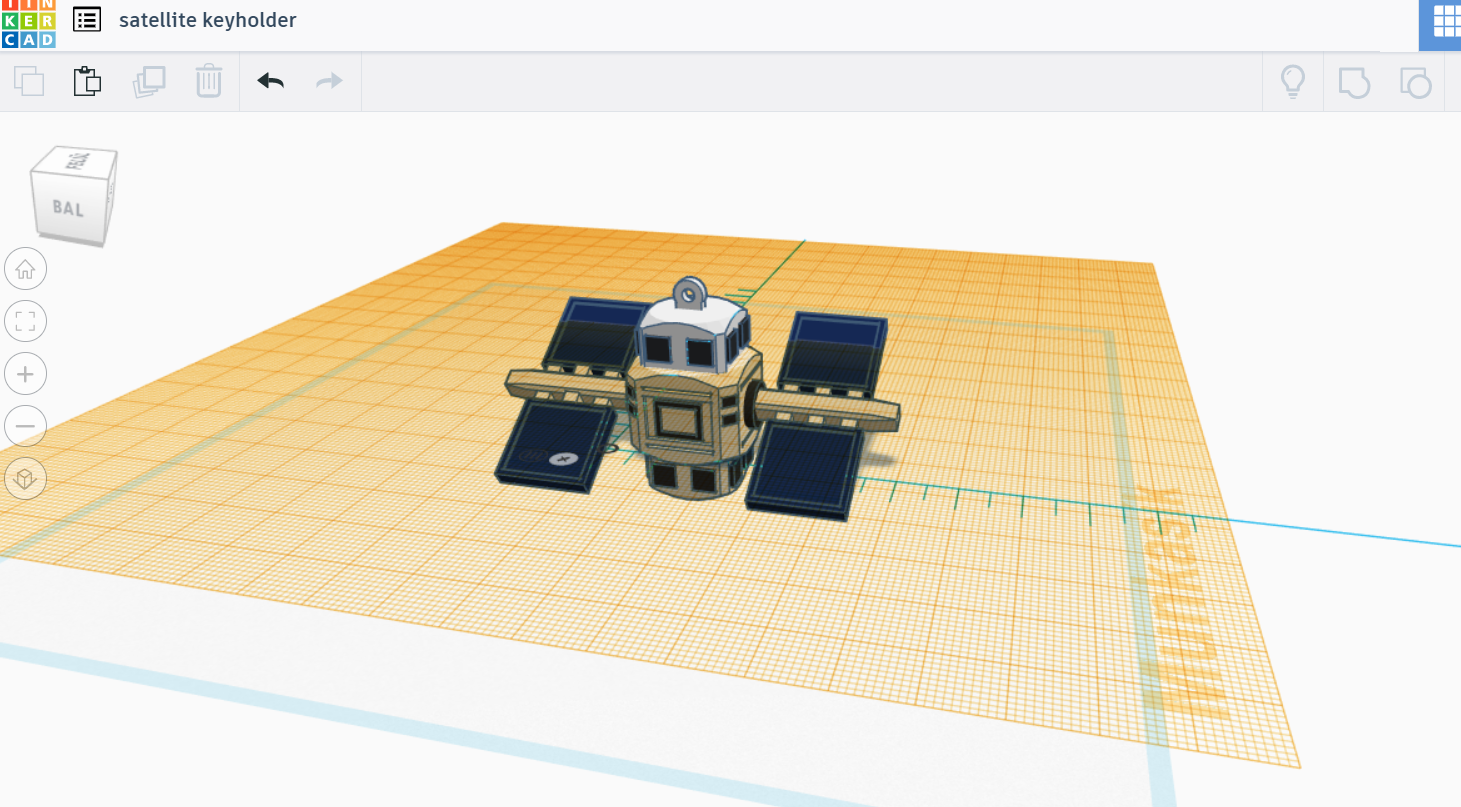The height and width of the screenshot is (807, 1461).
Task: Switch to orthographic view cube icon
Action: (x=26, y=479)
